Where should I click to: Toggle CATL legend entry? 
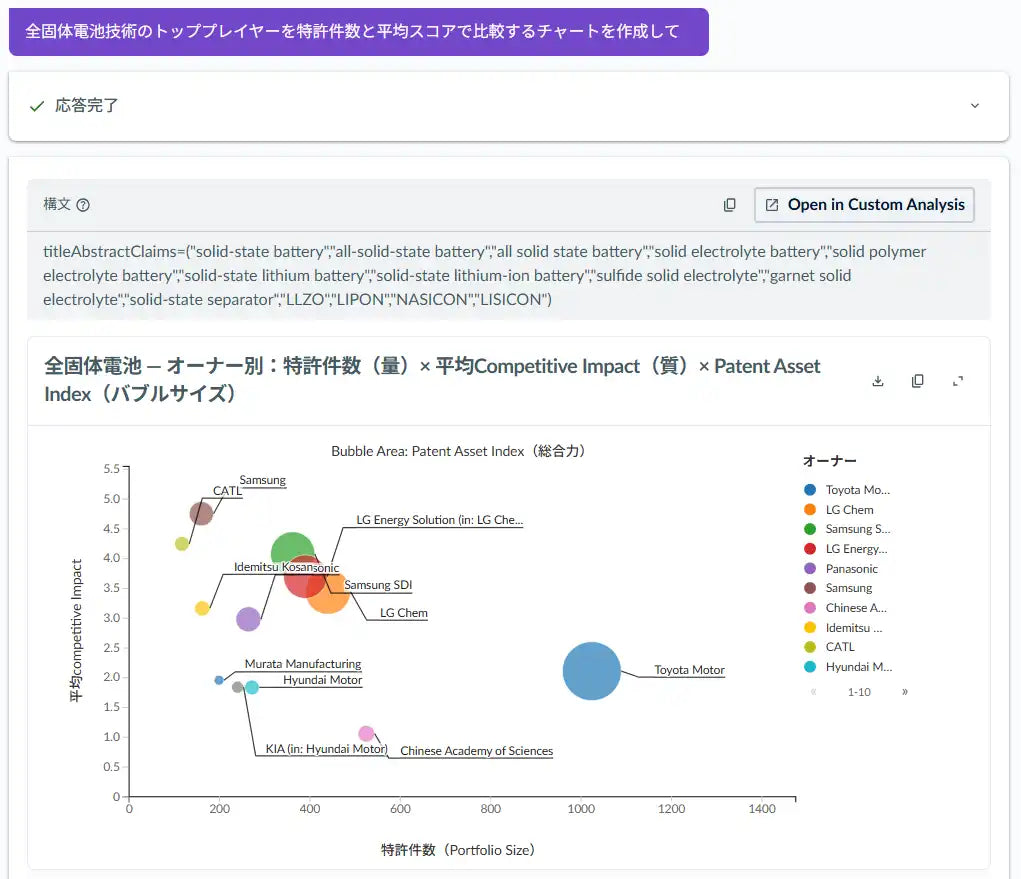pyautogui.click(x=830, y=647)
